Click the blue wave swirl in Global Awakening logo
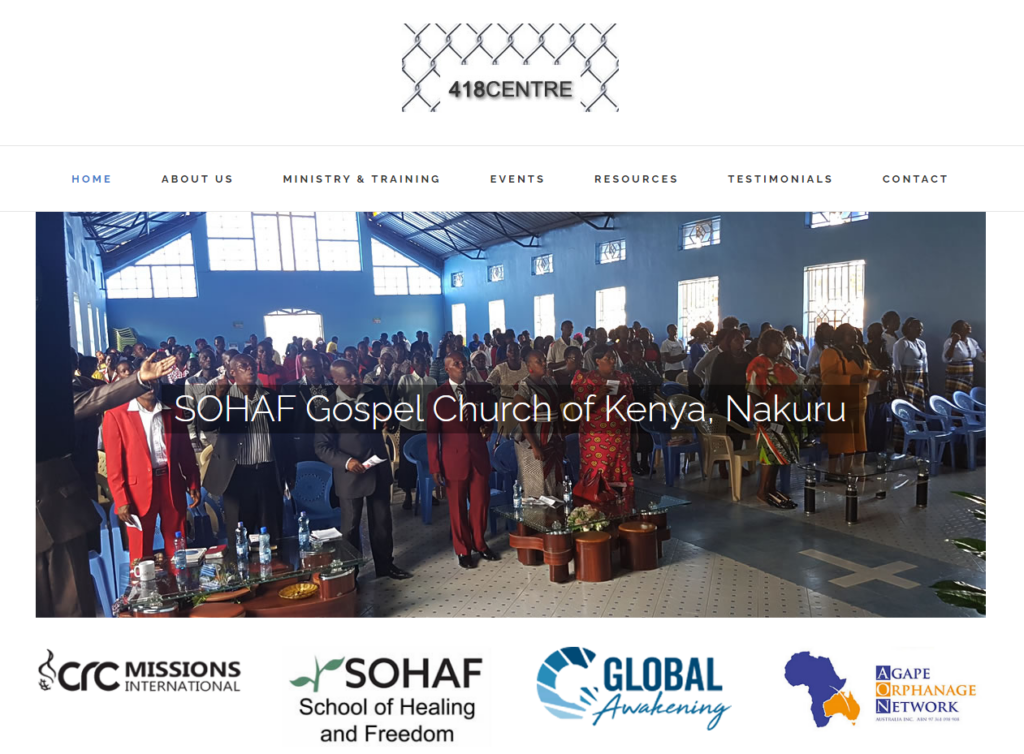This screenshot has width=1024, height=754. coord(566,683)
